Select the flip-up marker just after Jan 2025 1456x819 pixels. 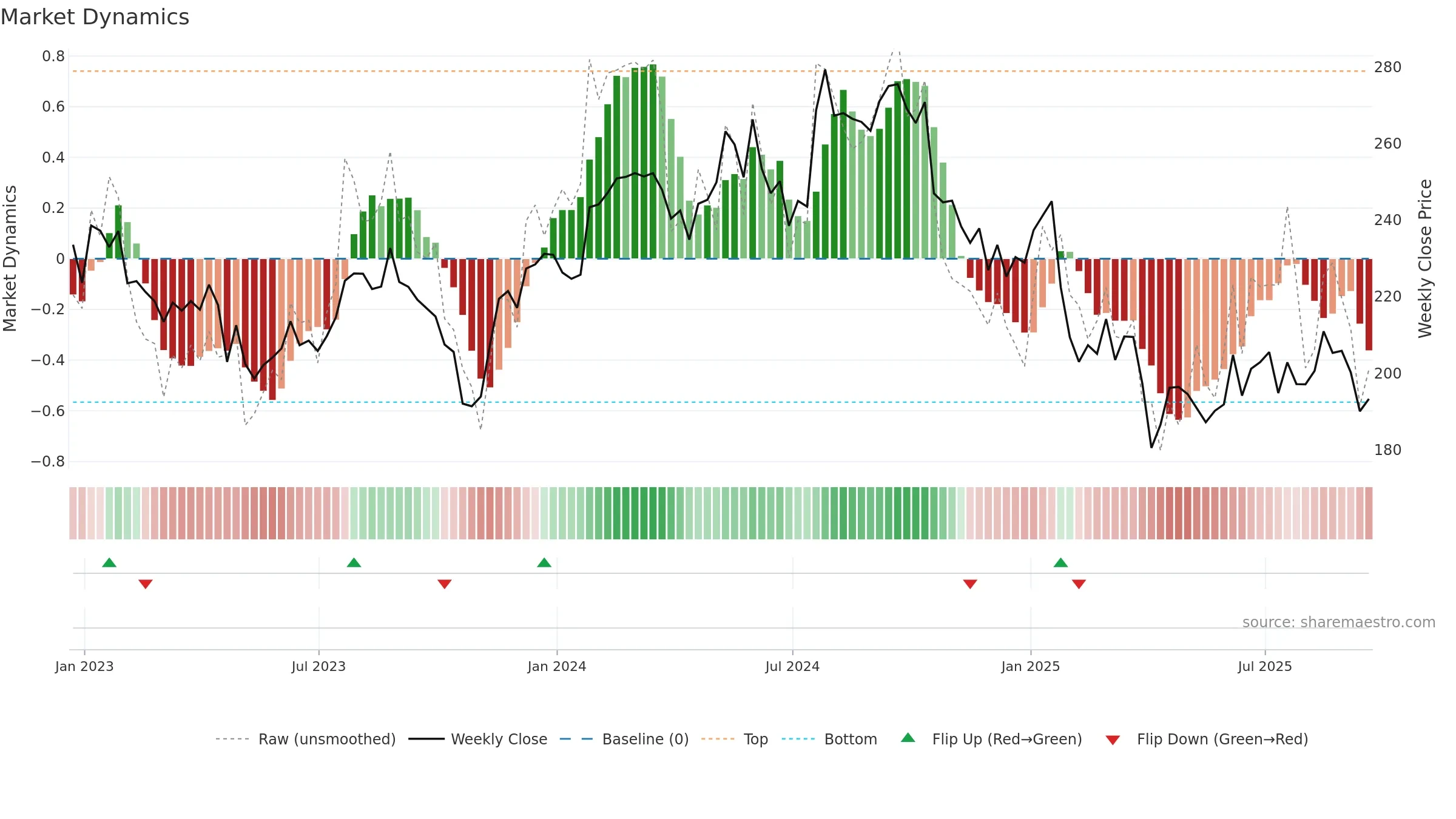[x=1060, y=562]
